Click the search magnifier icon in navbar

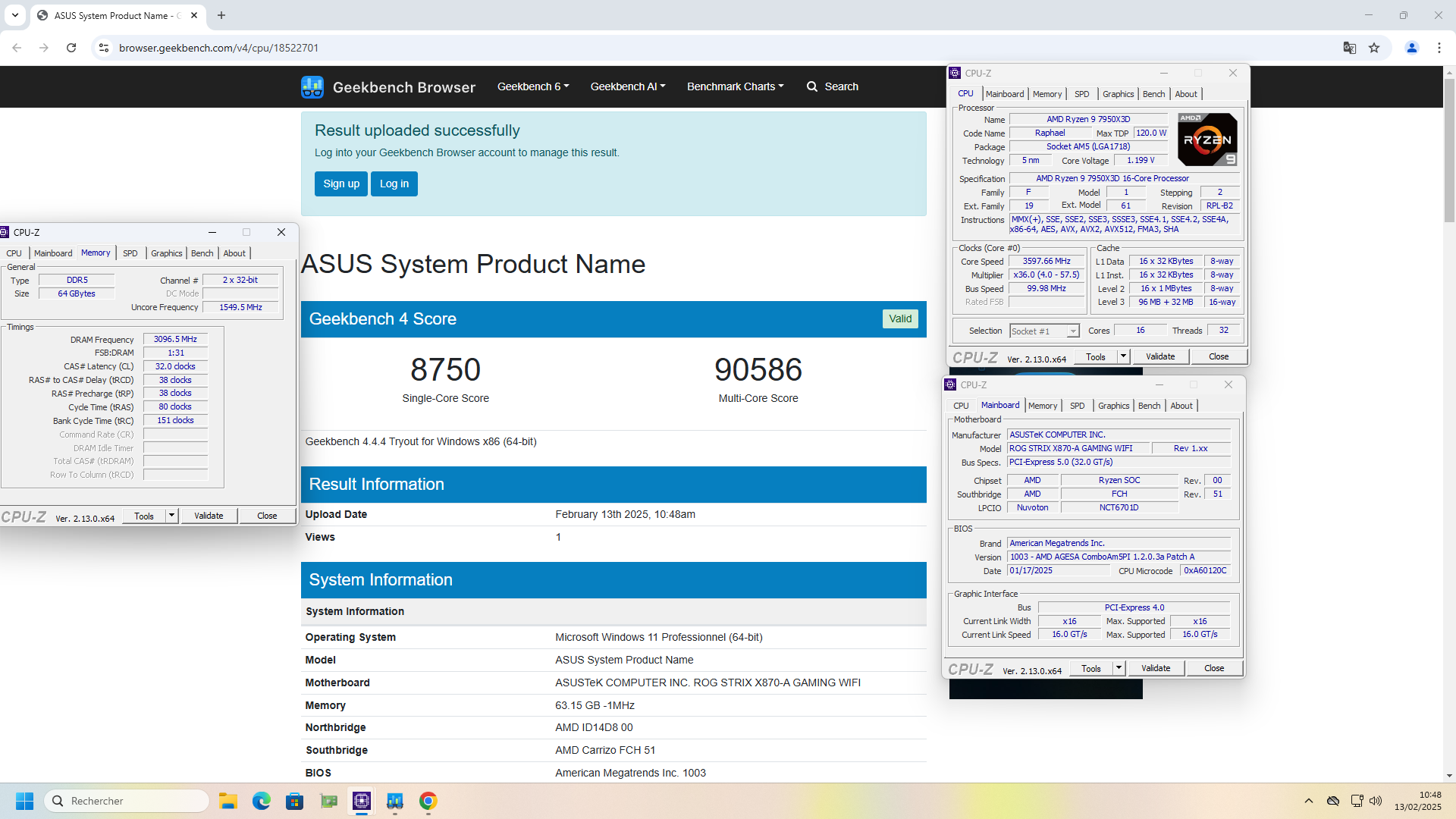pyautogui.click(x=812, y=86)
